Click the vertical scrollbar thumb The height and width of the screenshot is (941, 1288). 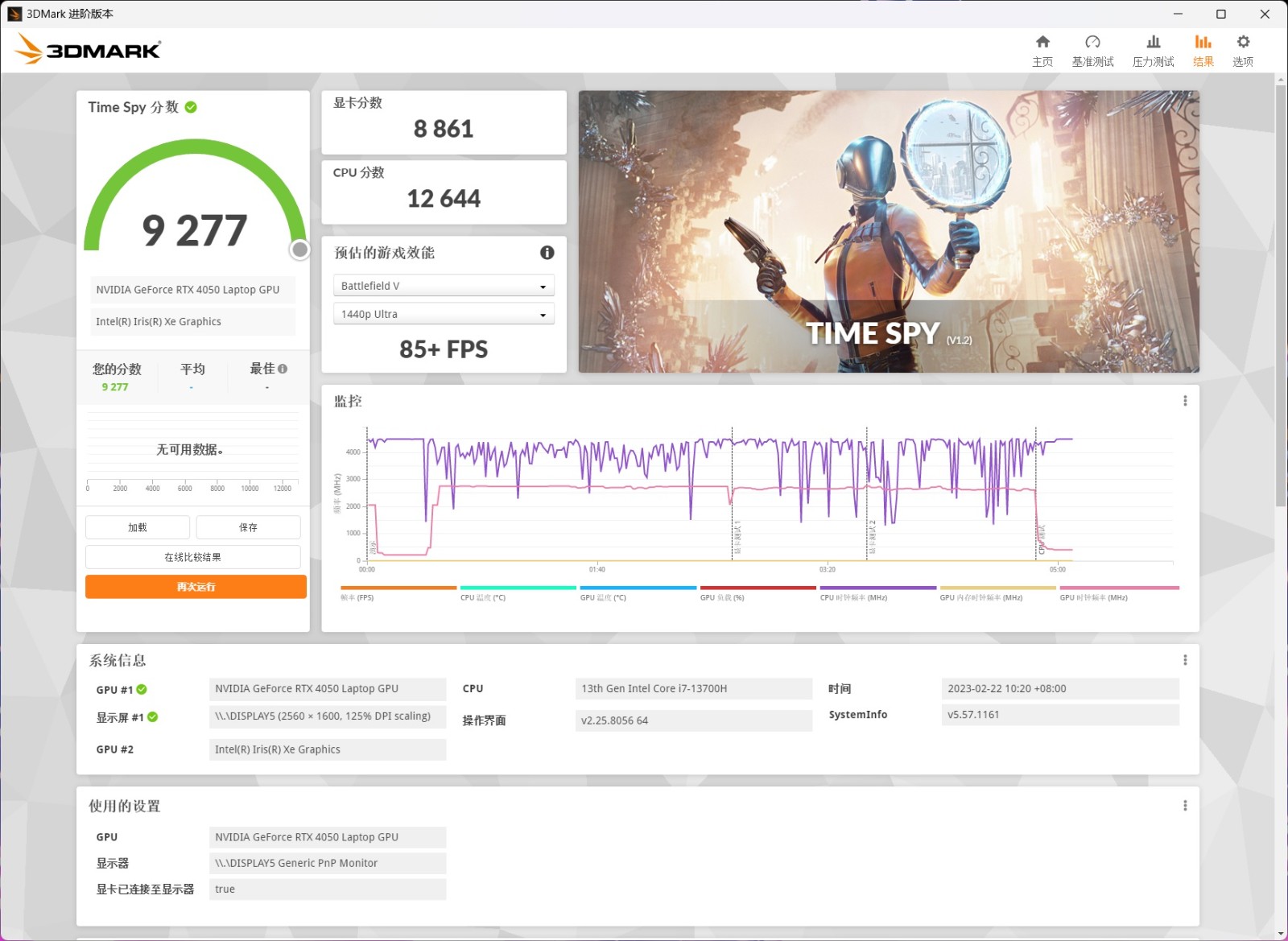(1281, 295)
